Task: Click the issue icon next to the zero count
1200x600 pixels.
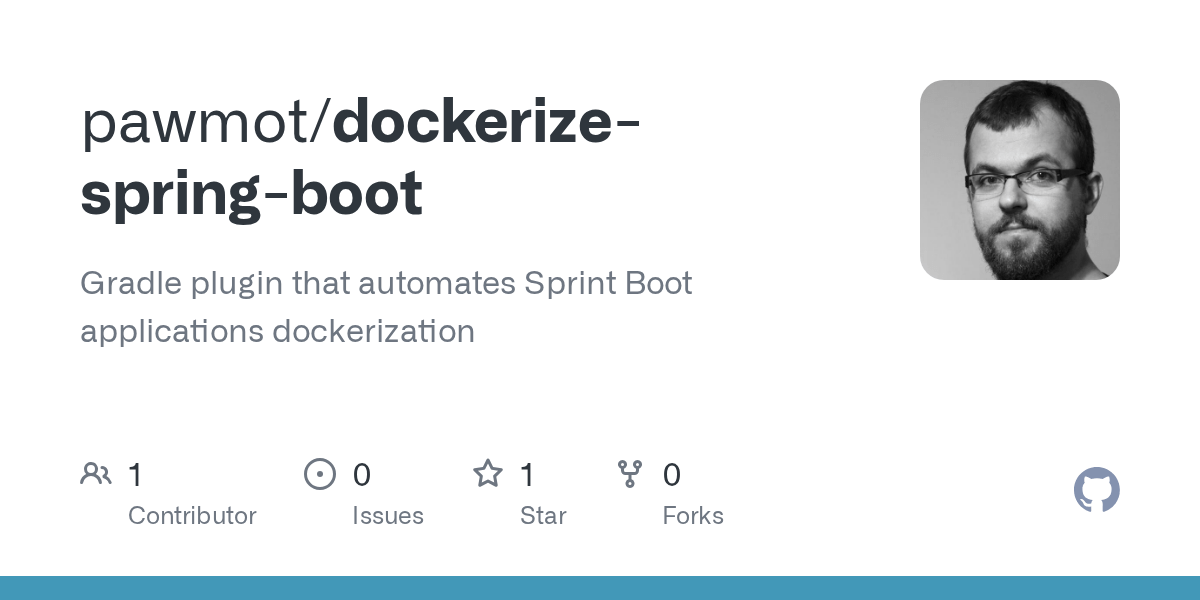Action: 320,474
